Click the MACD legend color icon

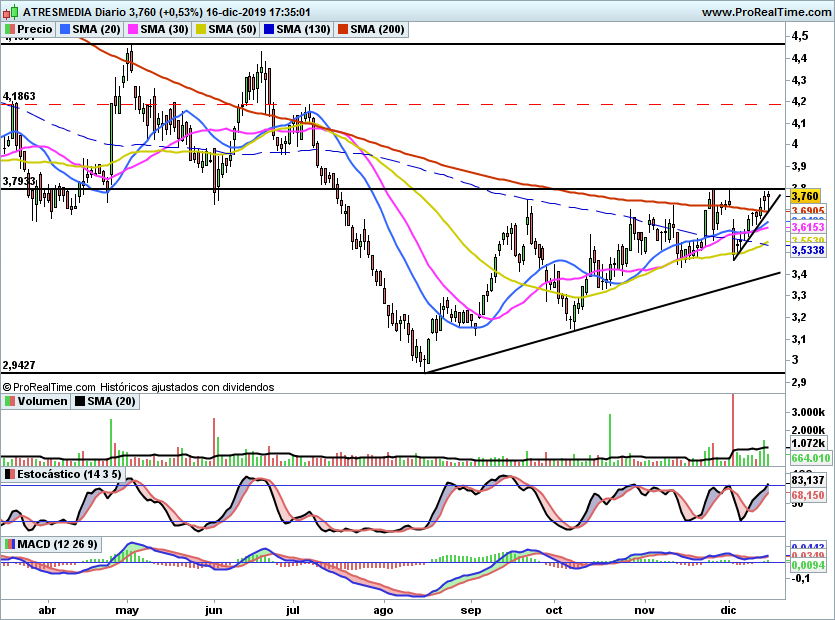(10, 544)
